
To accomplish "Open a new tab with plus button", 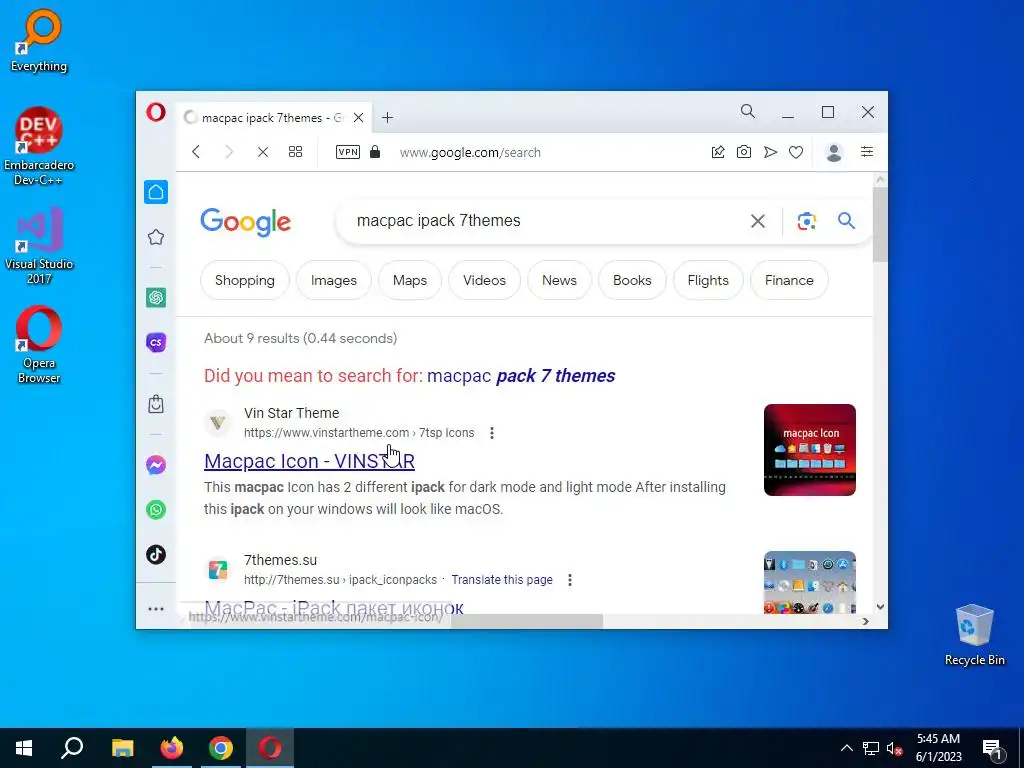I will (387, 118).
